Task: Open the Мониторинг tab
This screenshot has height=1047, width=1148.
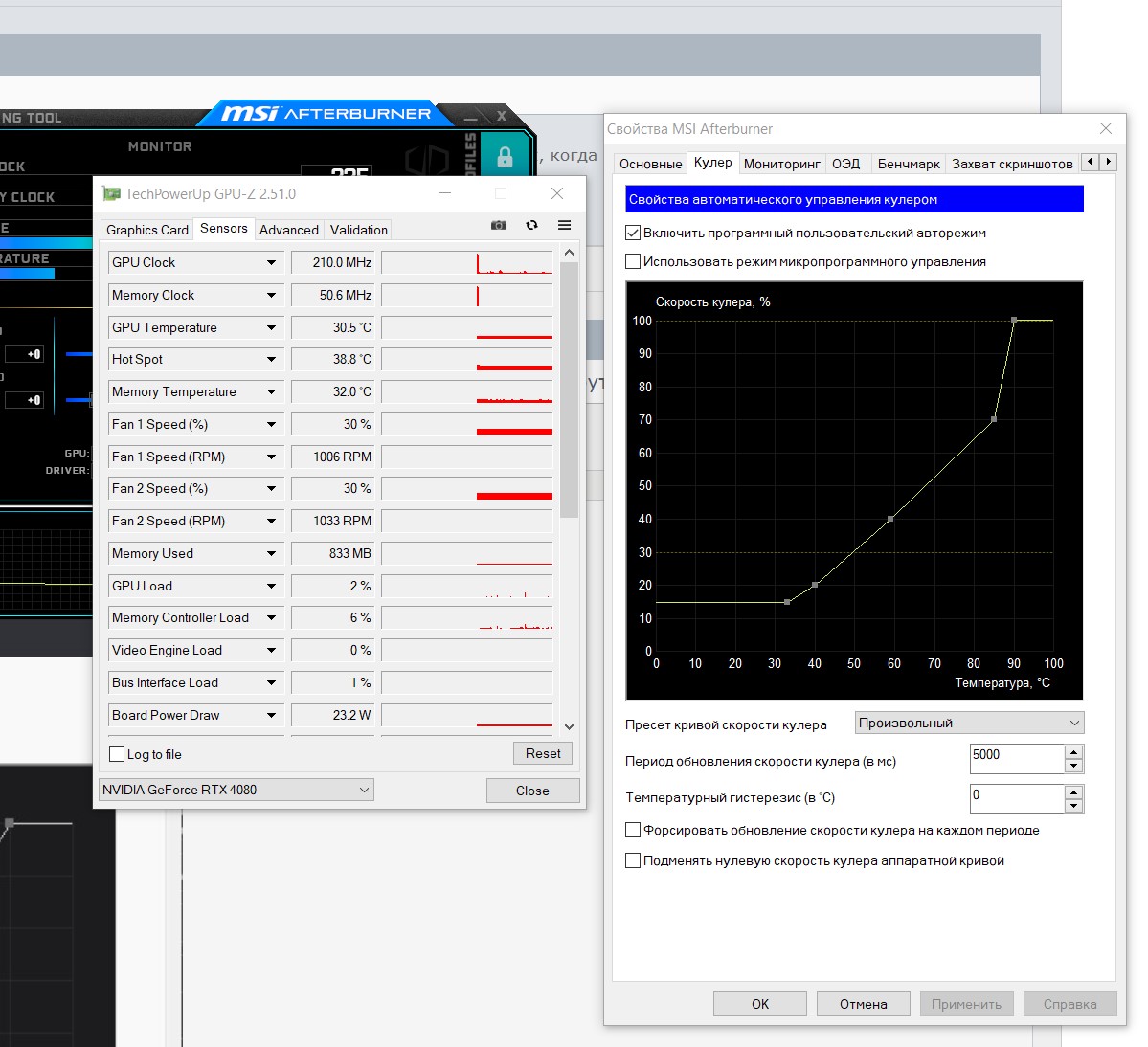Action: pyautogui.click(x=782, y=164)
